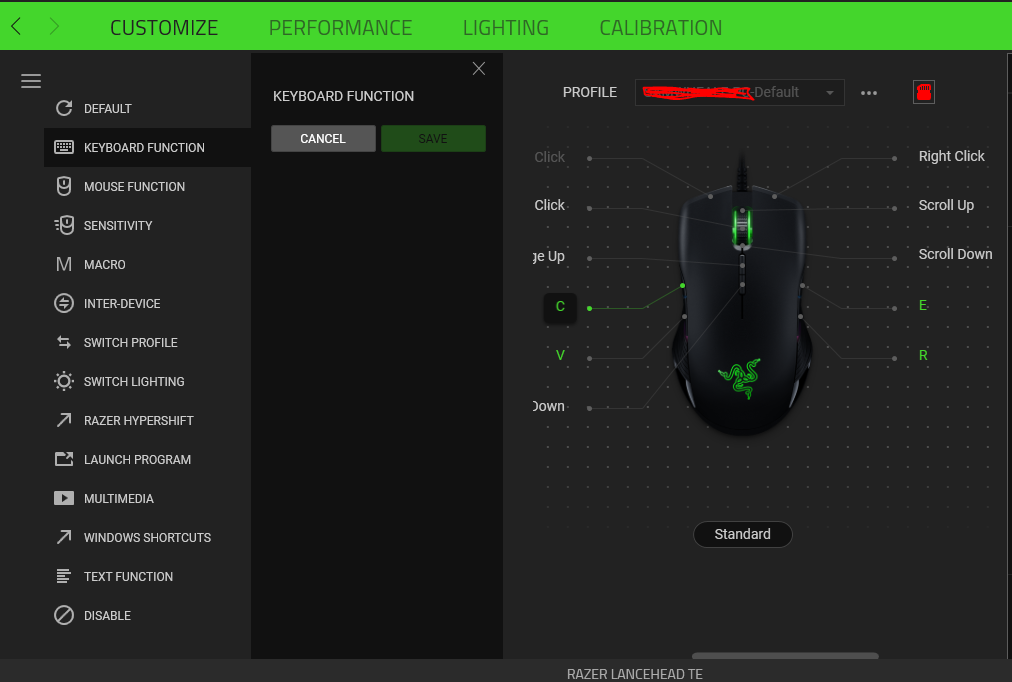1012x682 pixels.
Task: Switch to the Lighting tab
Action: tap(505, 27)
